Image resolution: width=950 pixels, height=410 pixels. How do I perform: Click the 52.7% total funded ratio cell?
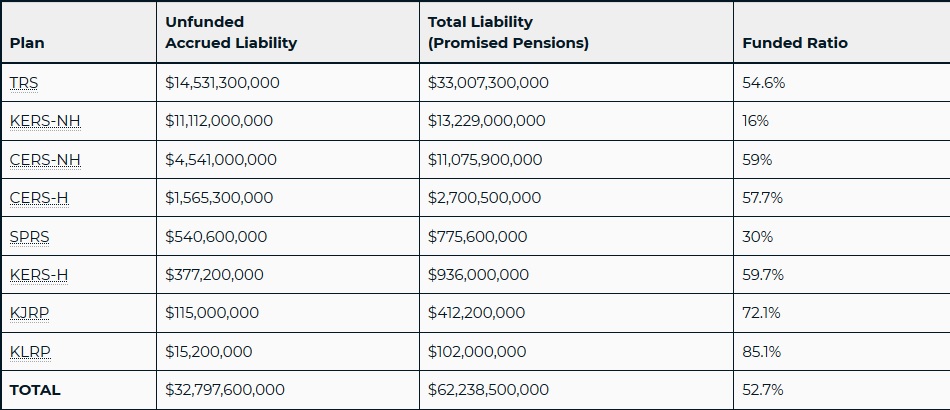[x=763, y=390]
